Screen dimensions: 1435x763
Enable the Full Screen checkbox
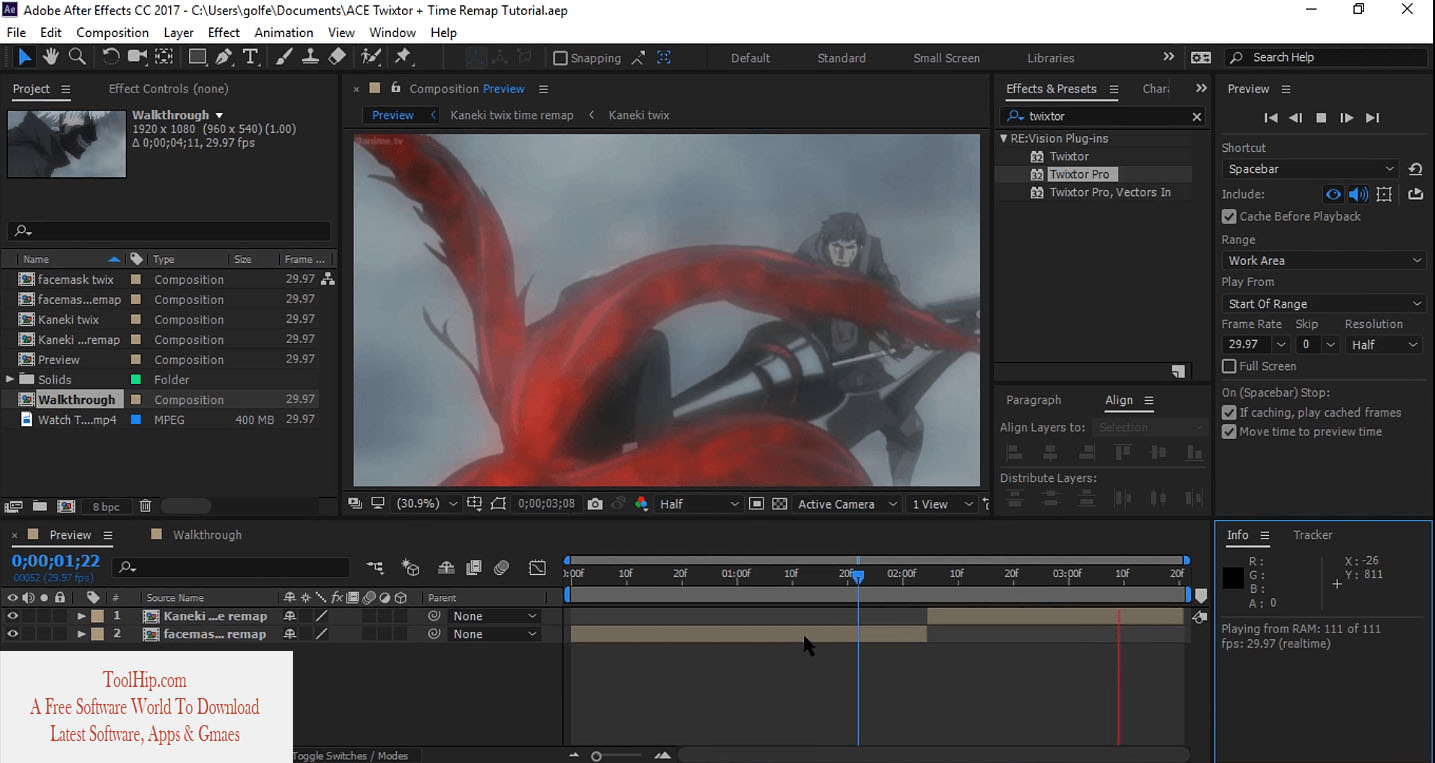point(1229,366)
